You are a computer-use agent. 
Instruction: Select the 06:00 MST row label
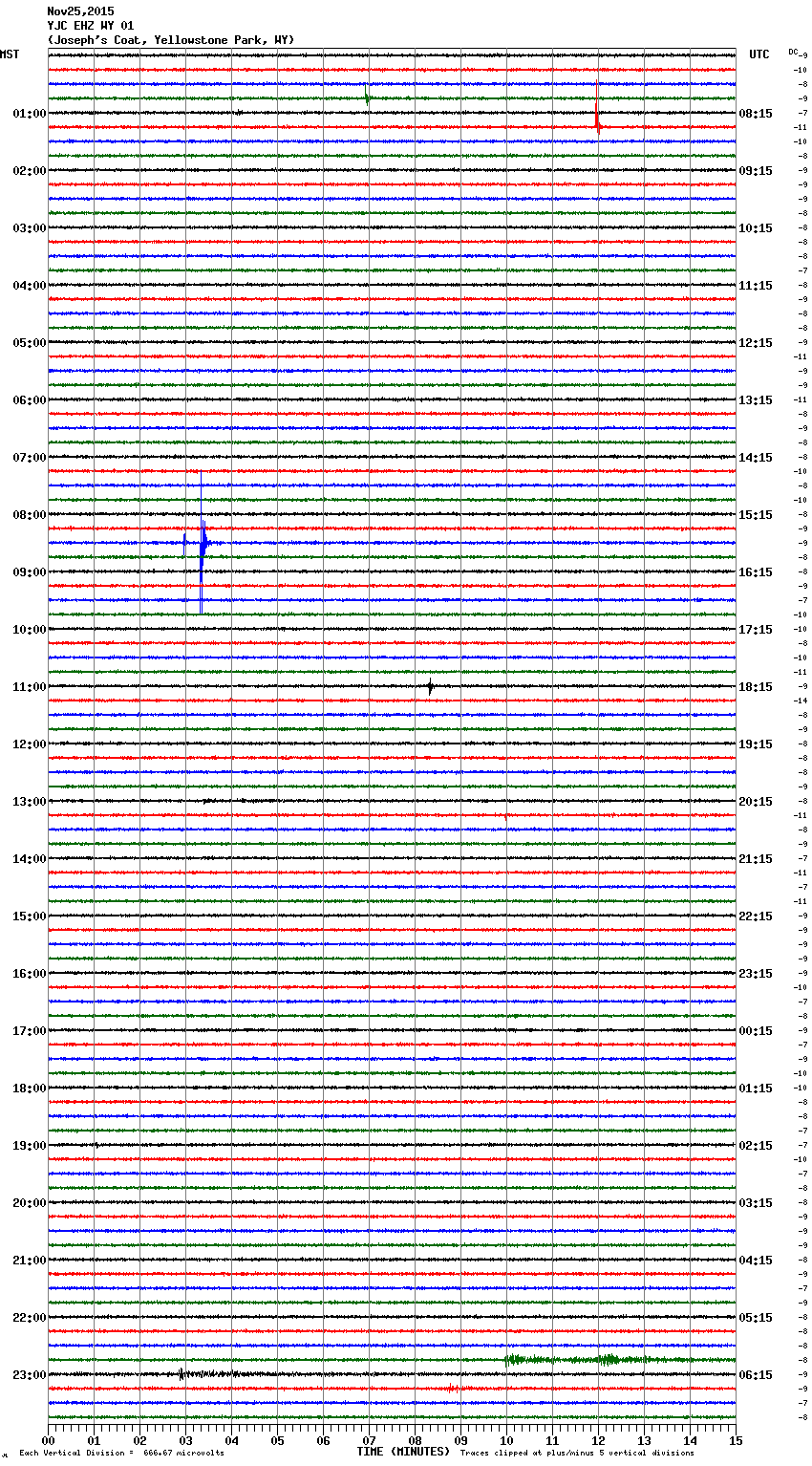pyautogui.click(x=30, y=400)
